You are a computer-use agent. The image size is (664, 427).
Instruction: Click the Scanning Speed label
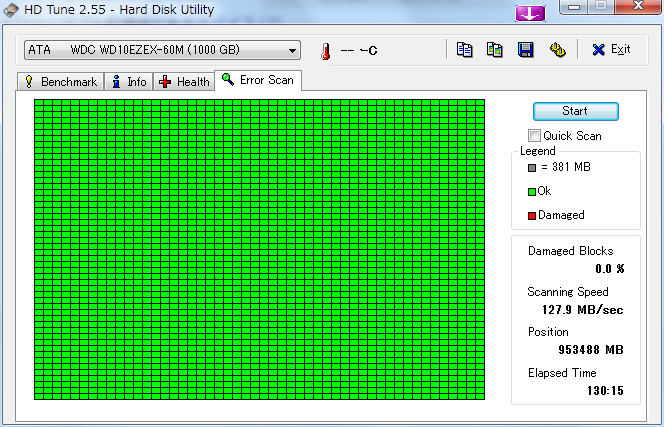pos(568,292)
